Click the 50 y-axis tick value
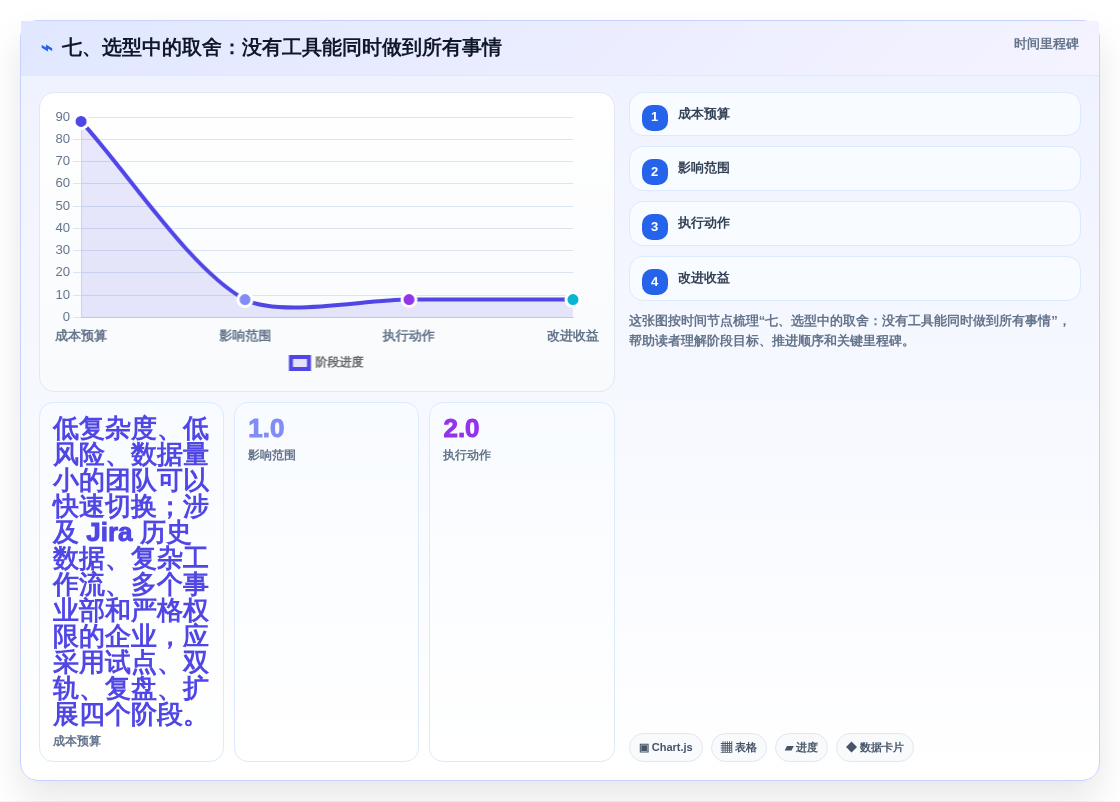The width and height of the screenshot is (1120, 802). point(63,206)
